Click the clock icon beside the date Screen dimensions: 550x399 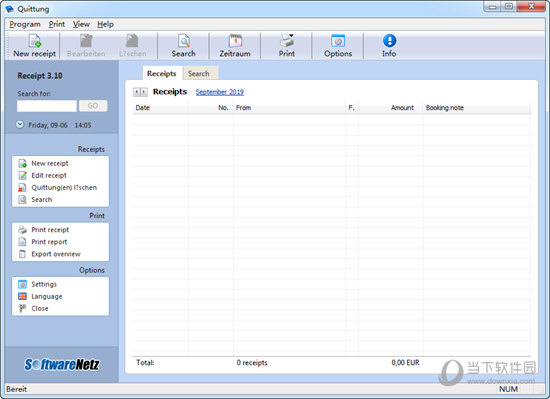pos(20,124)
